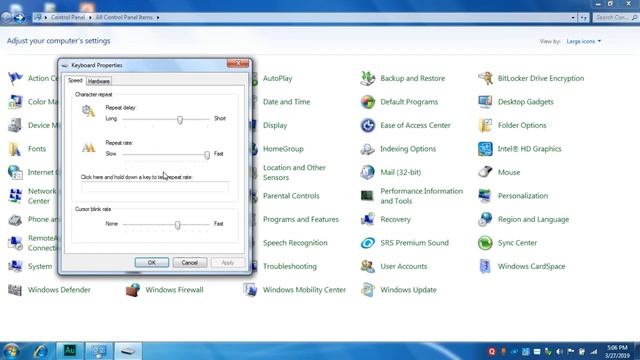Screen dimensions: 640x360
Task: Expand the Control Panel breadcrumb arrow
Action: [x=90, y=18]
